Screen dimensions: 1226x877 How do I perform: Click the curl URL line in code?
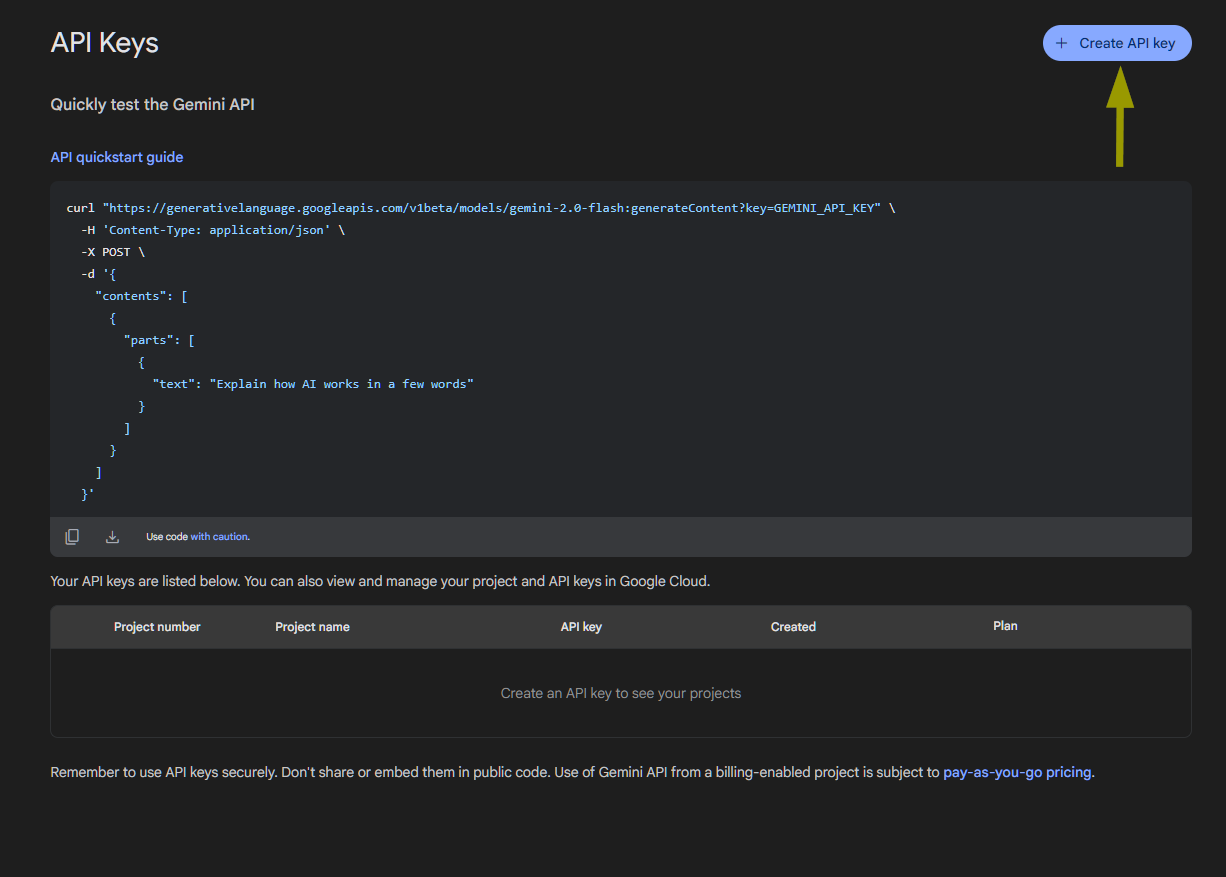pyautogui.click(x=481, y=208)
